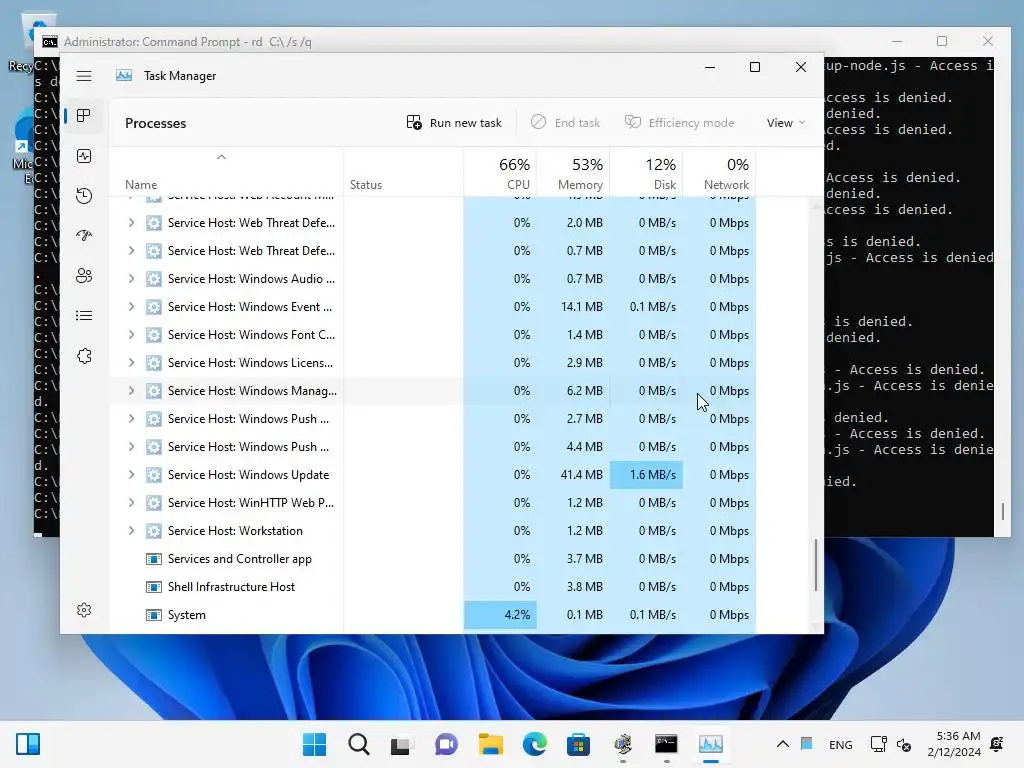
Task: Expand Service Host: Windows Event row
Action: pos(131,307)
